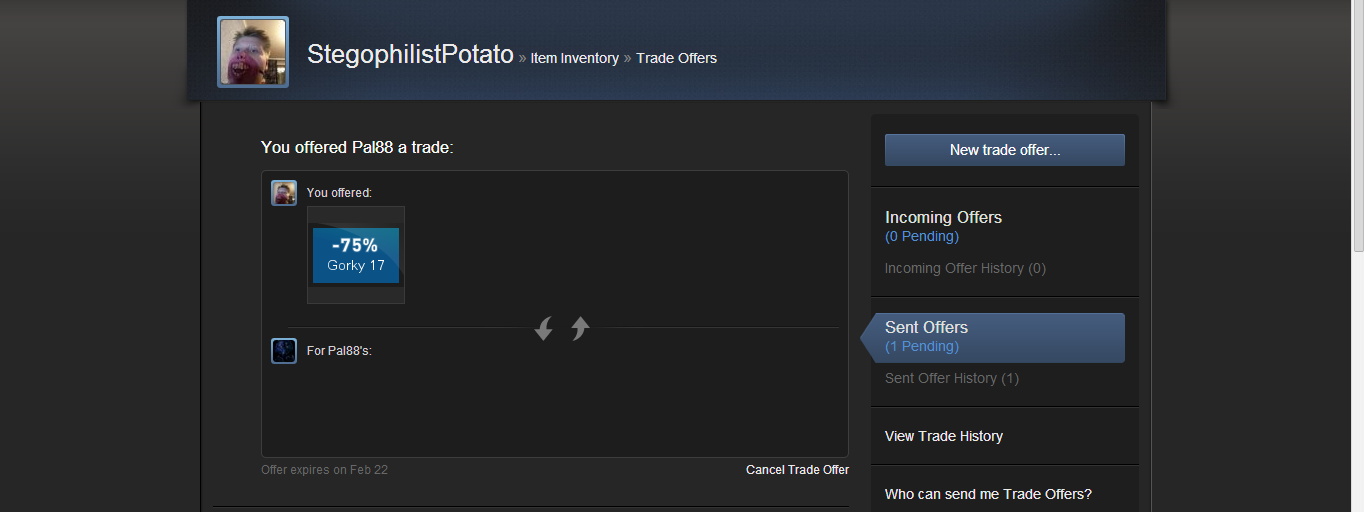Click the up arrow trade icon
This screenshot has width=1364, height=512.
click(580, 328)
